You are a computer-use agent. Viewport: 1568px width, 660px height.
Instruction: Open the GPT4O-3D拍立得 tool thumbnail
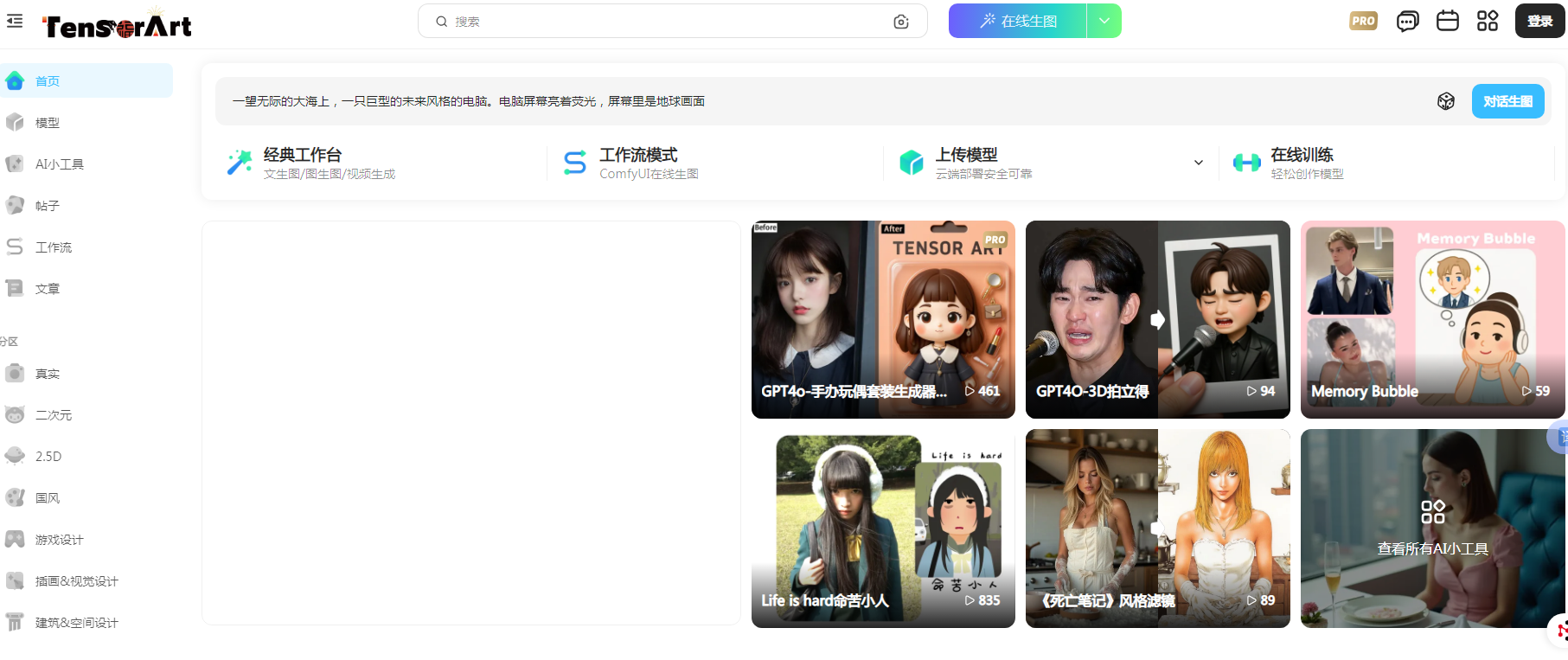click(1157, 319)
